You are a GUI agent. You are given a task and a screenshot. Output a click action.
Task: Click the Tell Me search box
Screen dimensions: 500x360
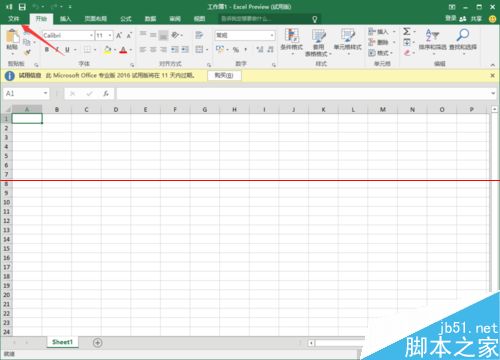click(269, 19)
